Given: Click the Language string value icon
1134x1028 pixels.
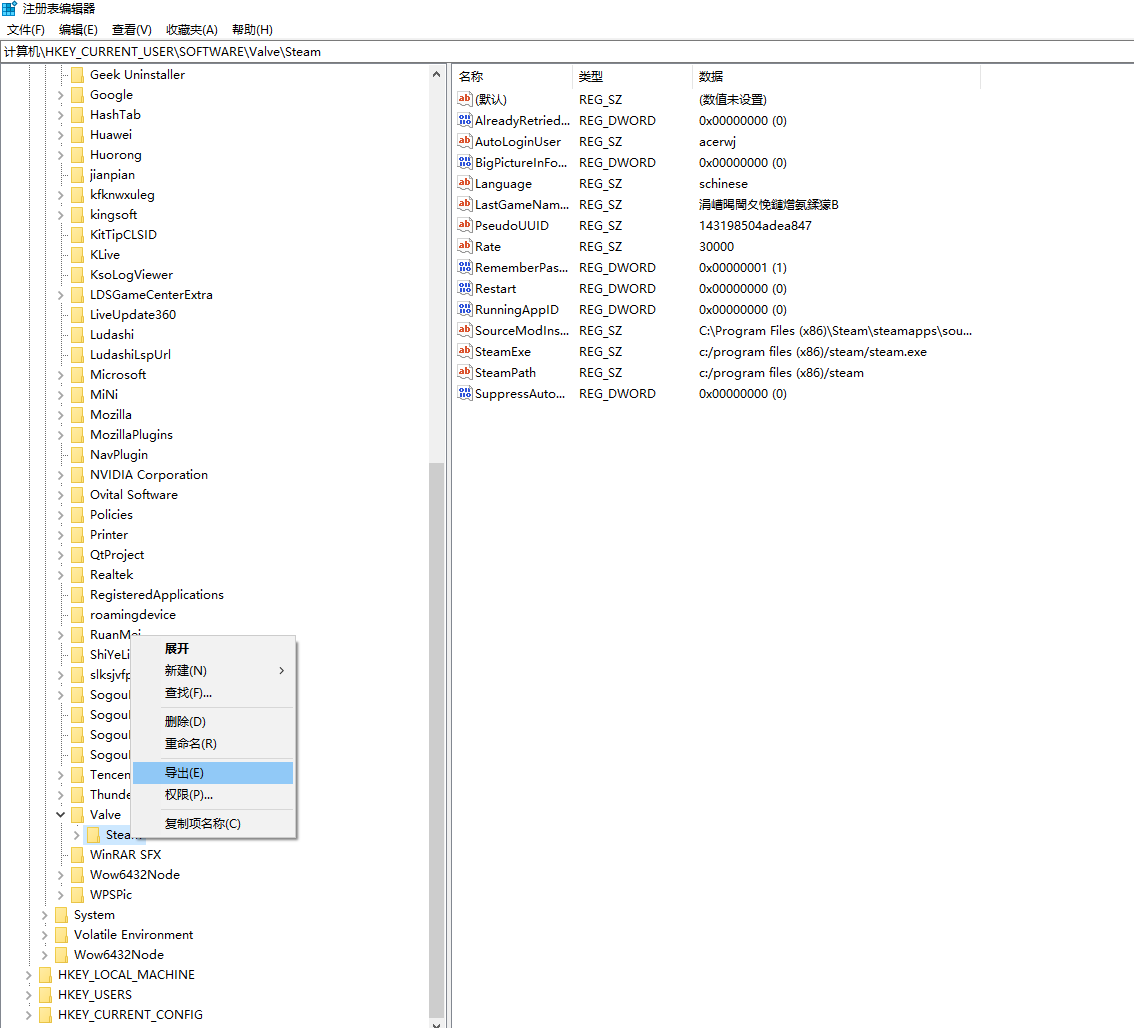Looking at the screenshot, I should pos(464,183).
